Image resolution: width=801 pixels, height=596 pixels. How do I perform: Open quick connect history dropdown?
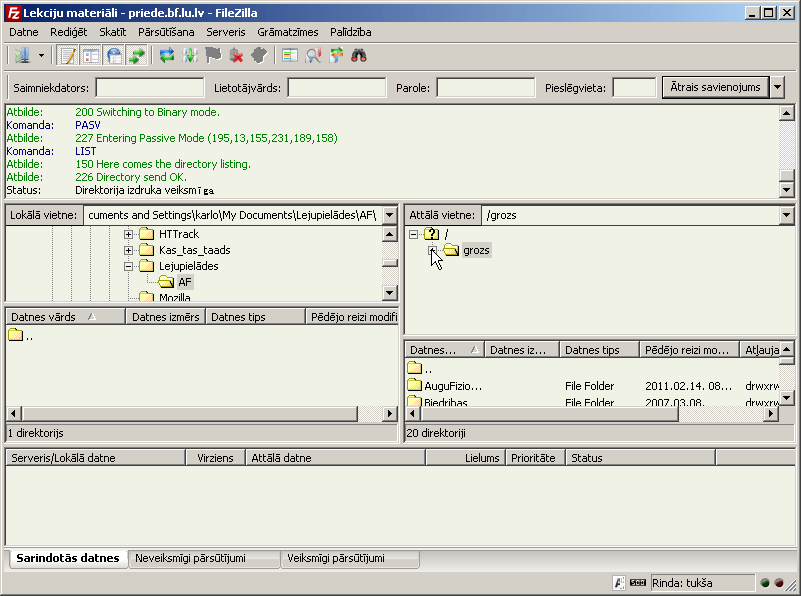coord(778,87)
